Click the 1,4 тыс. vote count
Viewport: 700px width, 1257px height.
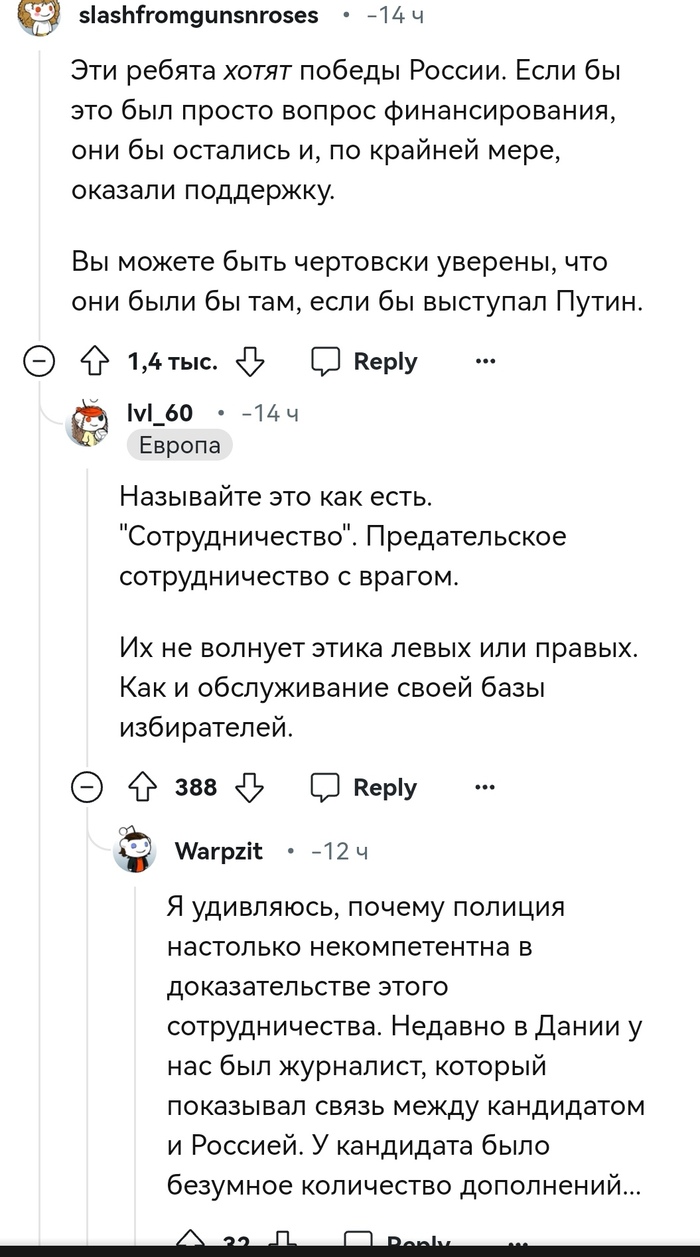pos(173,362)
